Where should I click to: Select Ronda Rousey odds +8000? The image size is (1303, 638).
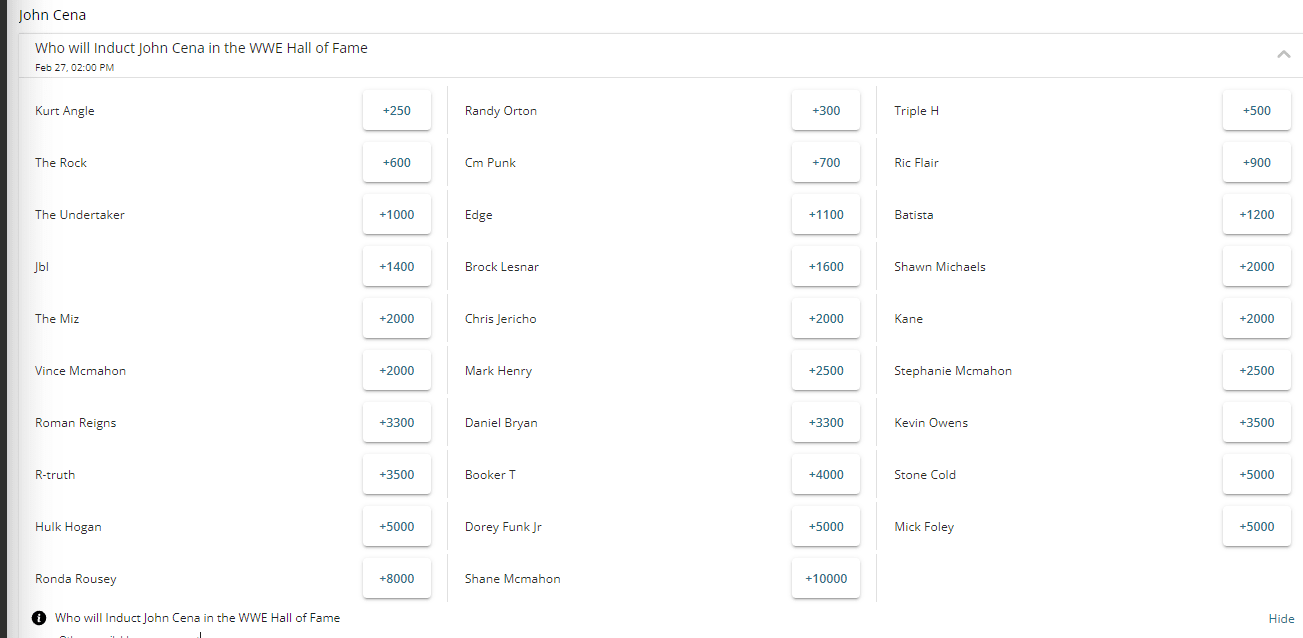coord(397,579)
